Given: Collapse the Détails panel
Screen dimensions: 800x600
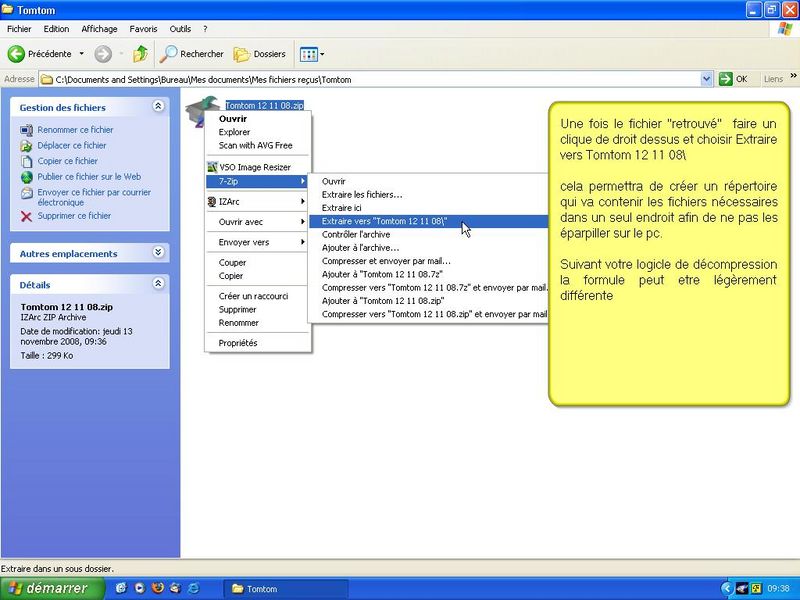Looking at the screenshot, I should 158,283.
